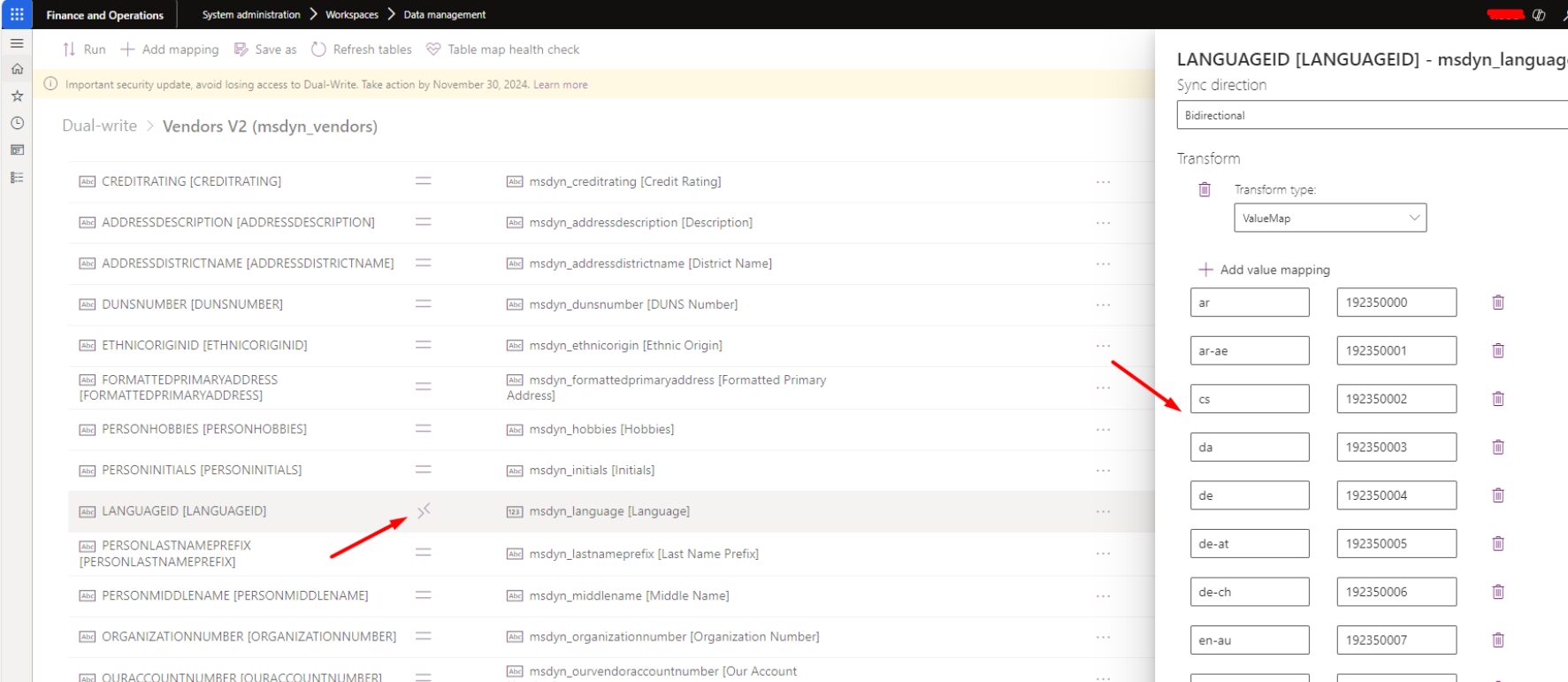Run Table map health check

(503, 50)
